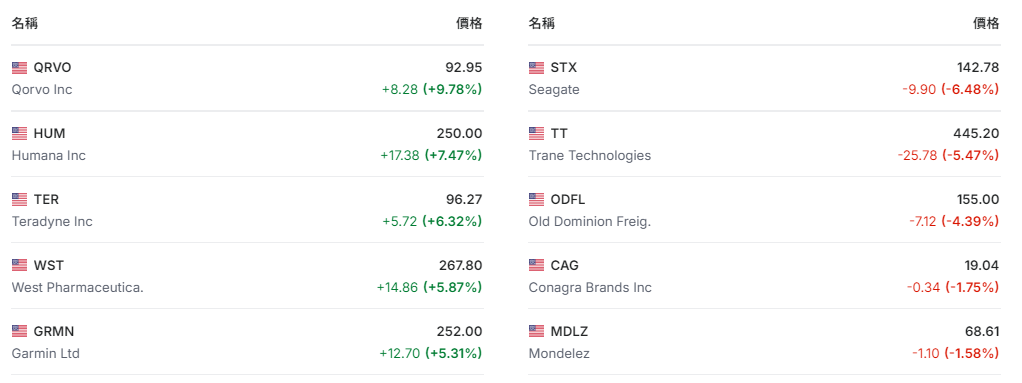Open the Old Dominion Freig. listing
1022x383 pixels.
pos(590,221)
